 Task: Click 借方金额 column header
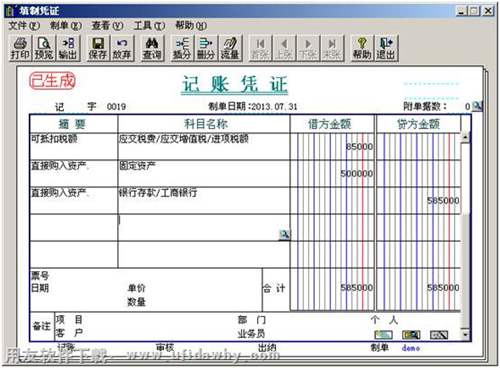tap(332, 124)
